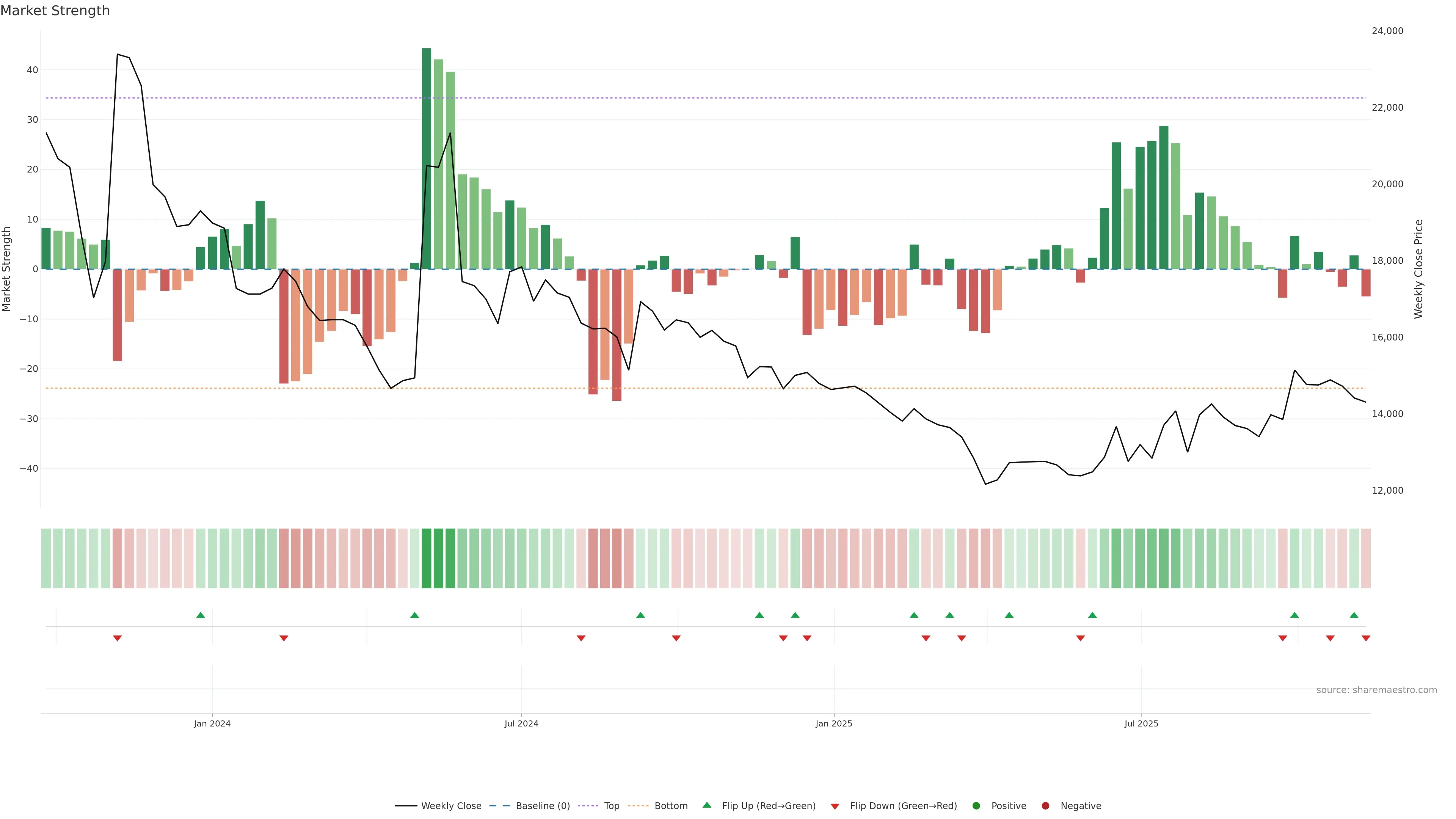The width and height of the screenshot is (1456, 819).
Task: Click the Weekly Close legend line icon
Action: coord(406,806)
